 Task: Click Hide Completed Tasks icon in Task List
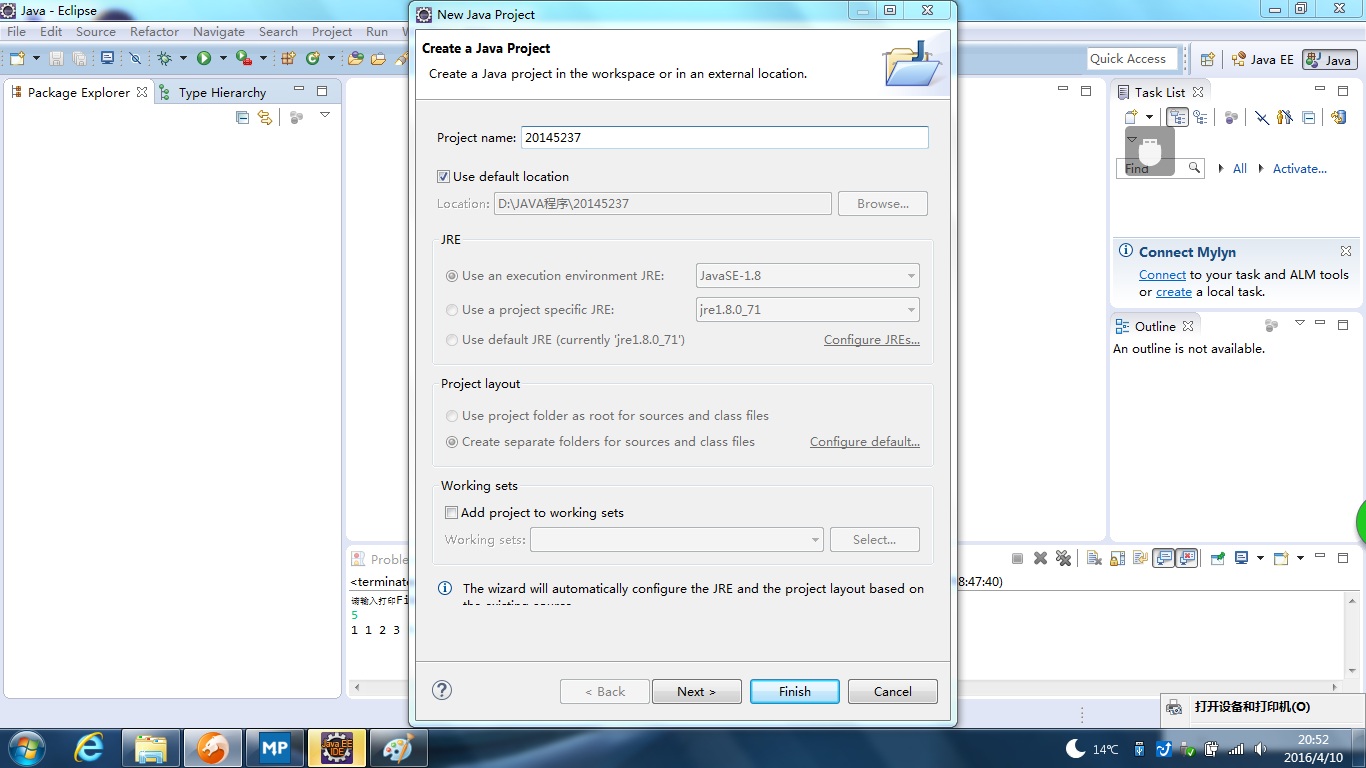(1262, 117)
